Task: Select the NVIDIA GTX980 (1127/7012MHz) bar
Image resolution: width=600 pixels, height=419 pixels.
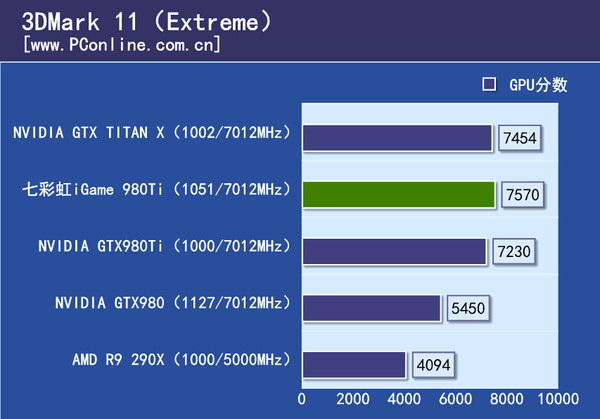Action: (372, 308)
